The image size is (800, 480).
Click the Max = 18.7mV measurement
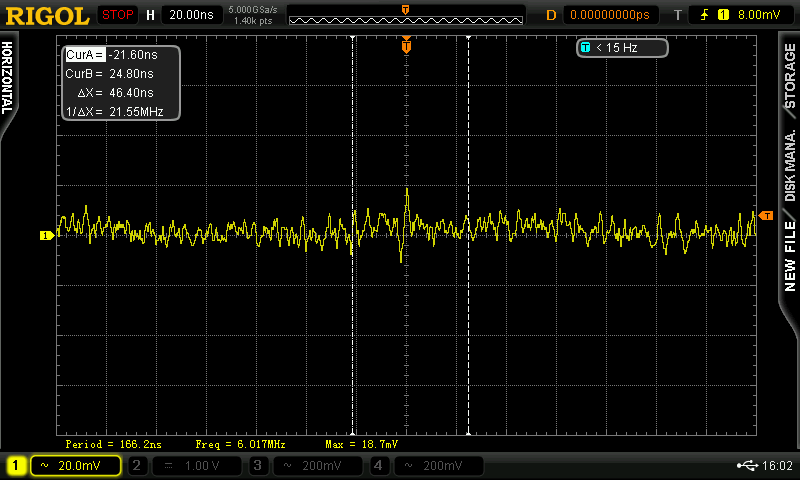(x=361, y=444)
